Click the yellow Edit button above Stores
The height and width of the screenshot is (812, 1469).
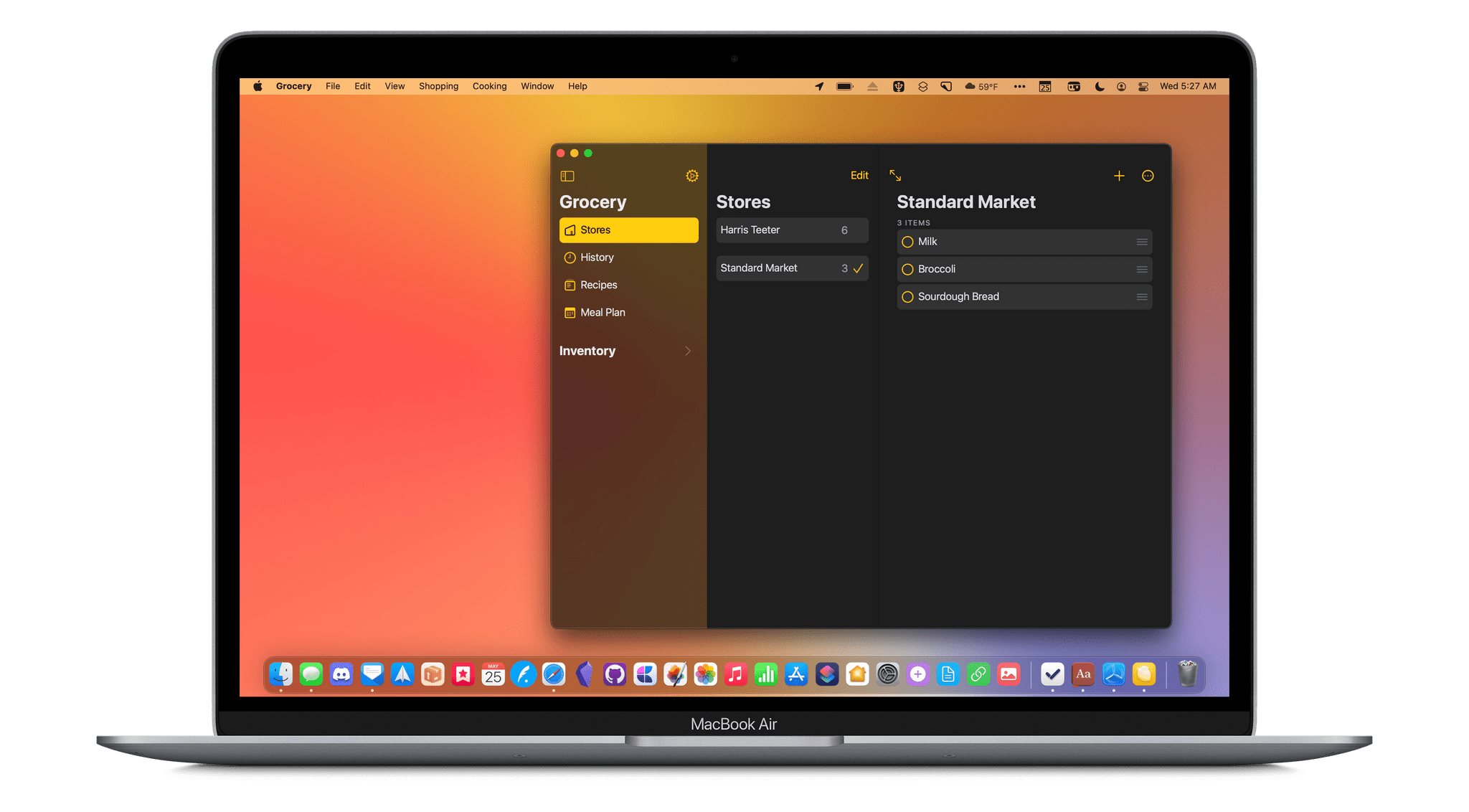[x=859, y=176]
